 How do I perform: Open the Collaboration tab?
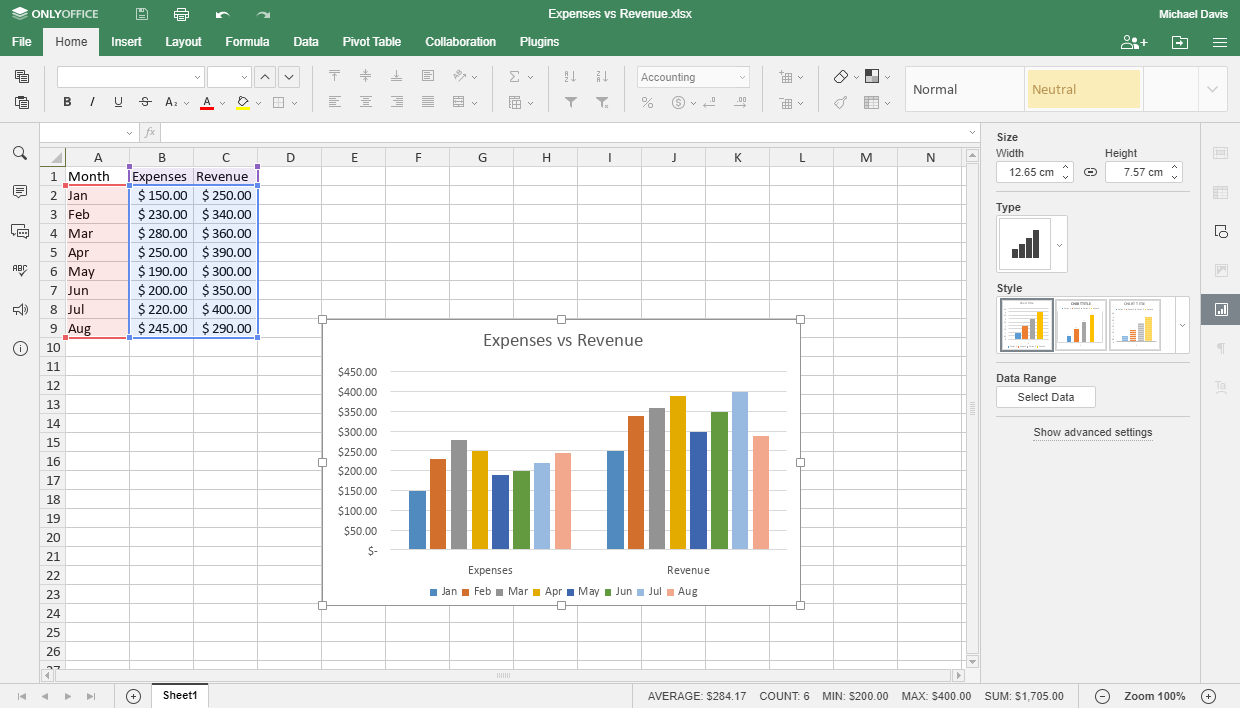pyautogui.click(x=460, y=42)
